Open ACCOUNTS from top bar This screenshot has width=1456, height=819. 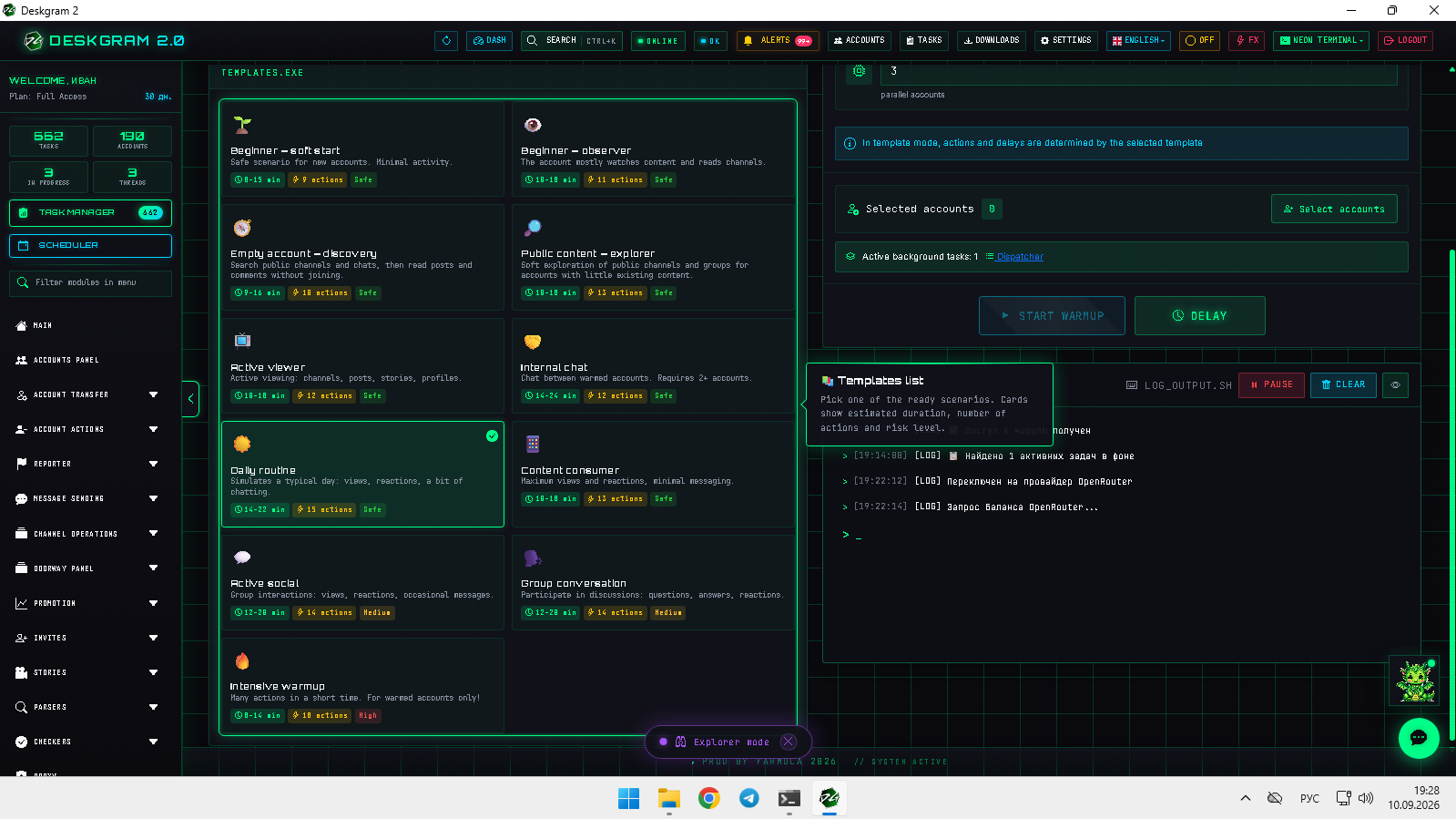860,41
